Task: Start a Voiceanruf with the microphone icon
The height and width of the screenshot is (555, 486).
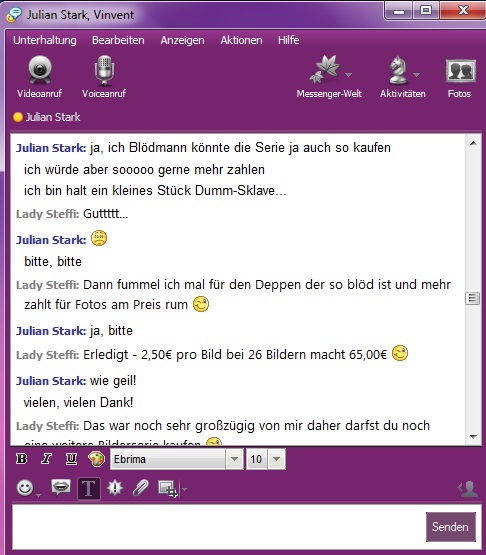Action: click(104, 70)
